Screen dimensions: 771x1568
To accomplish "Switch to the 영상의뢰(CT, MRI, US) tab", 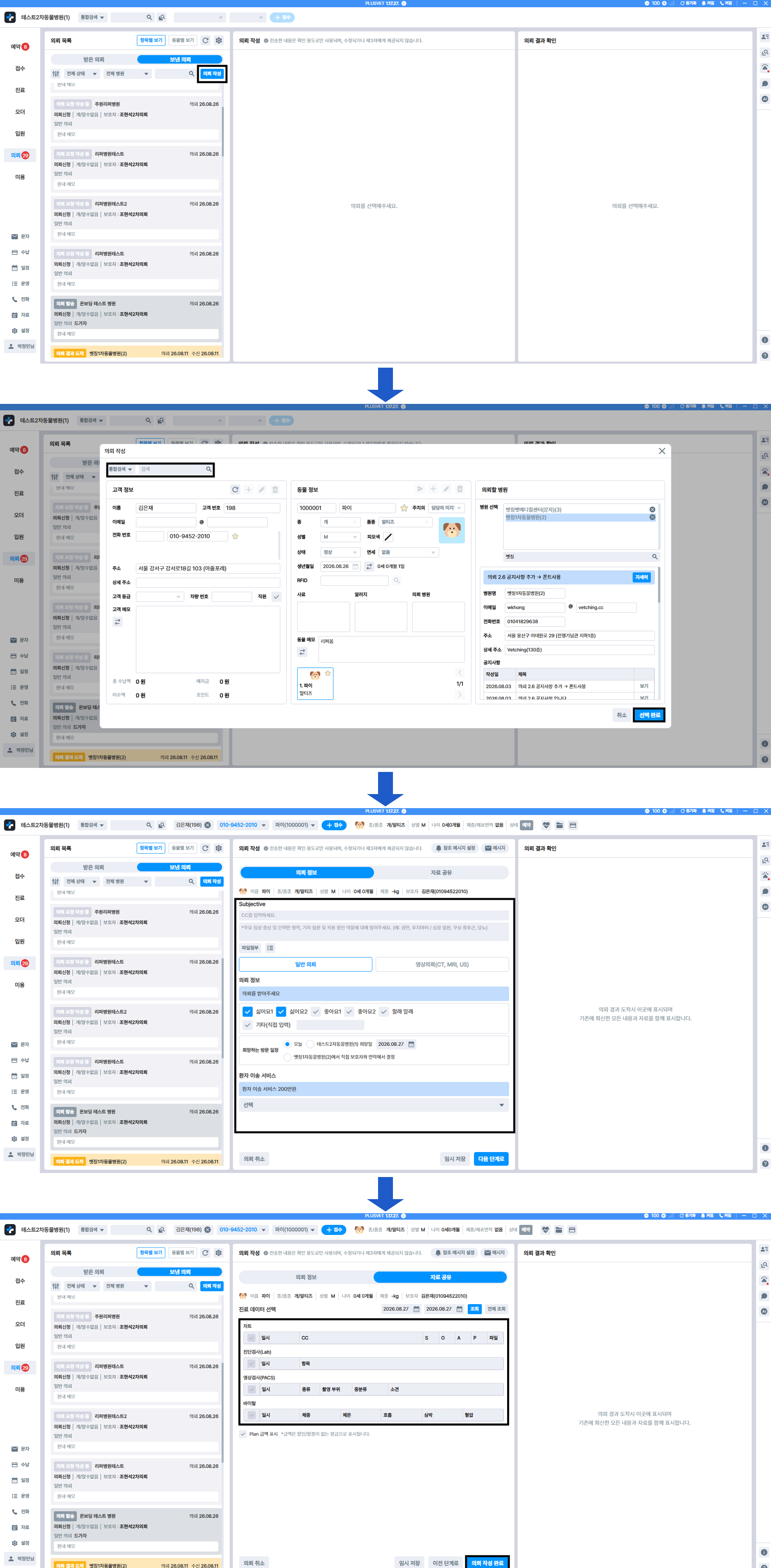I will (442, 964).
